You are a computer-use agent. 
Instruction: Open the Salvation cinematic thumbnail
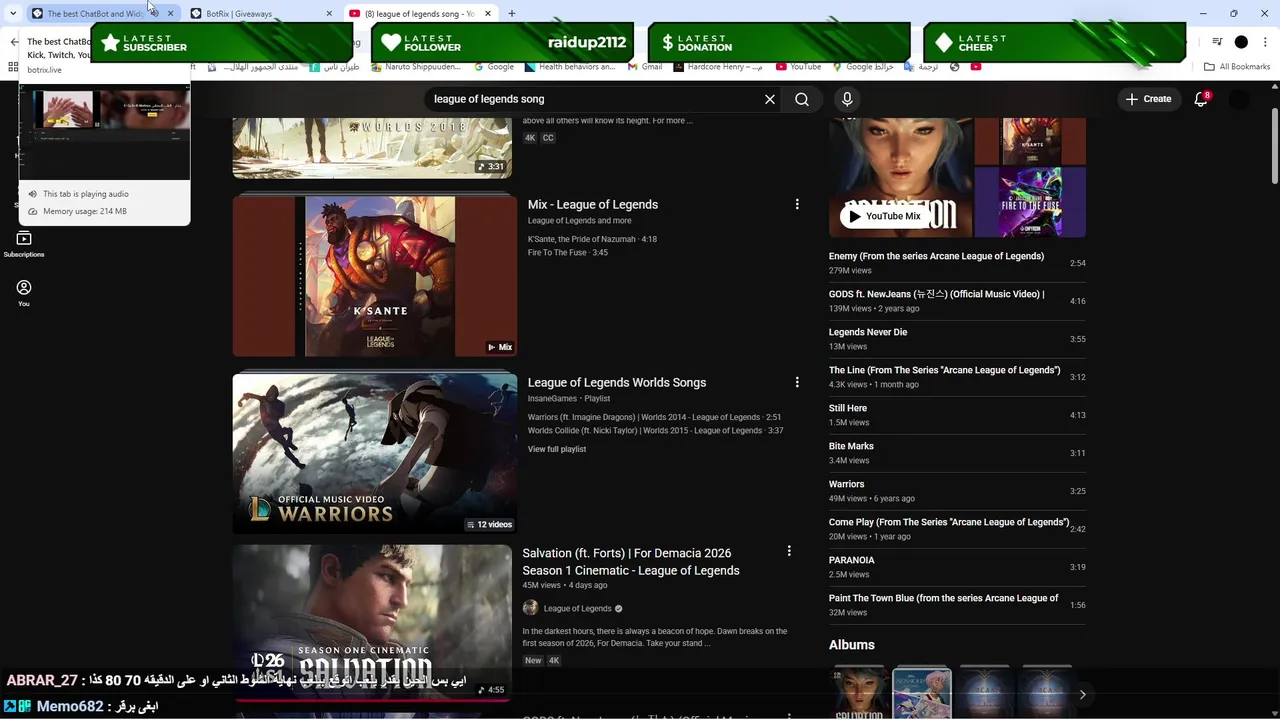tap(372, 623)
